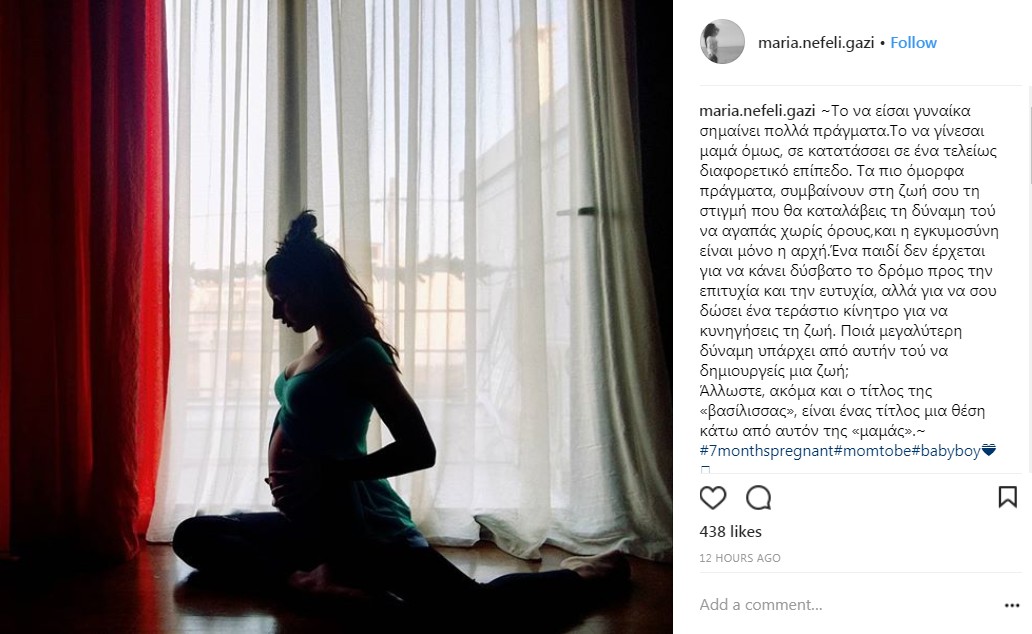
Task: Open username link in caption
Action: click(757, 111)
